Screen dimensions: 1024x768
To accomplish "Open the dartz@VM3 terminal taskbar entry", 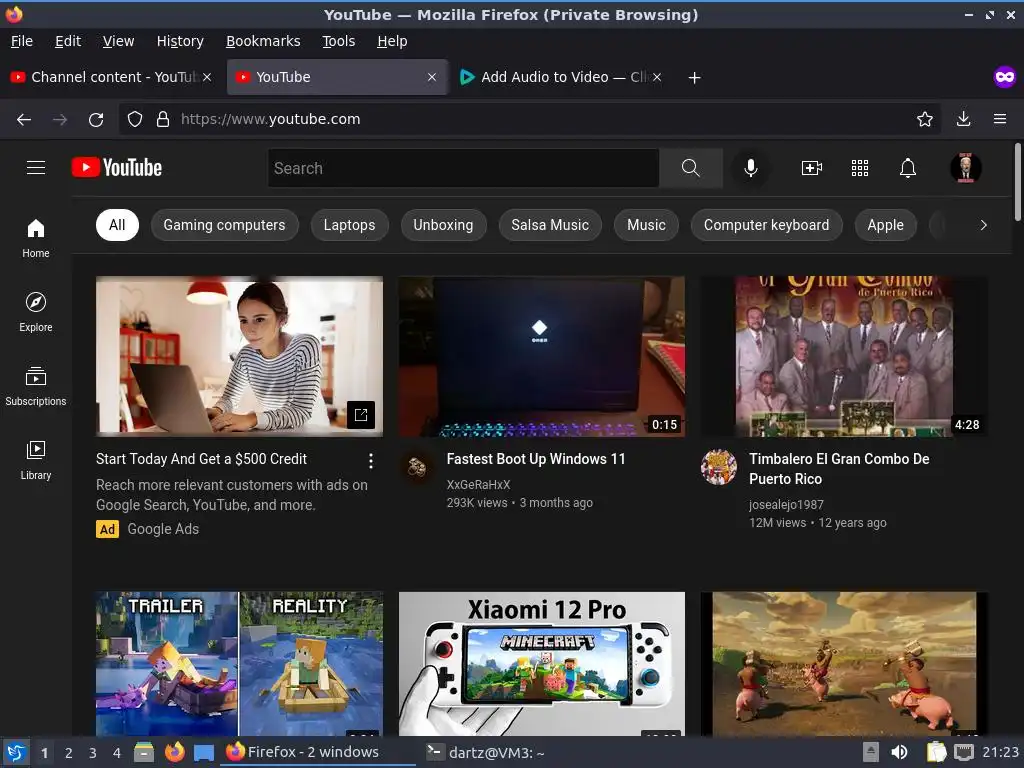I will 485,752.
